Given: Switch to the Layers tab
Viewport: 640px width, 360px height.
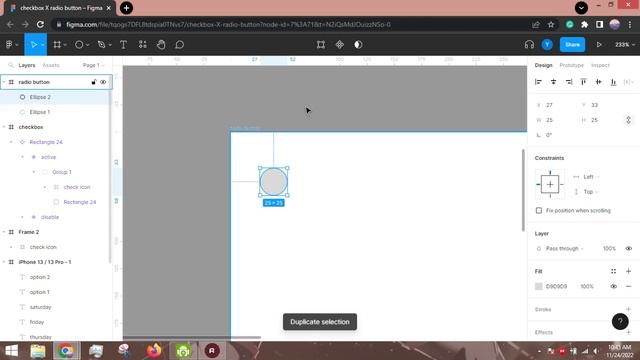Looking at the screenshot, I should (x=27, y=65).
